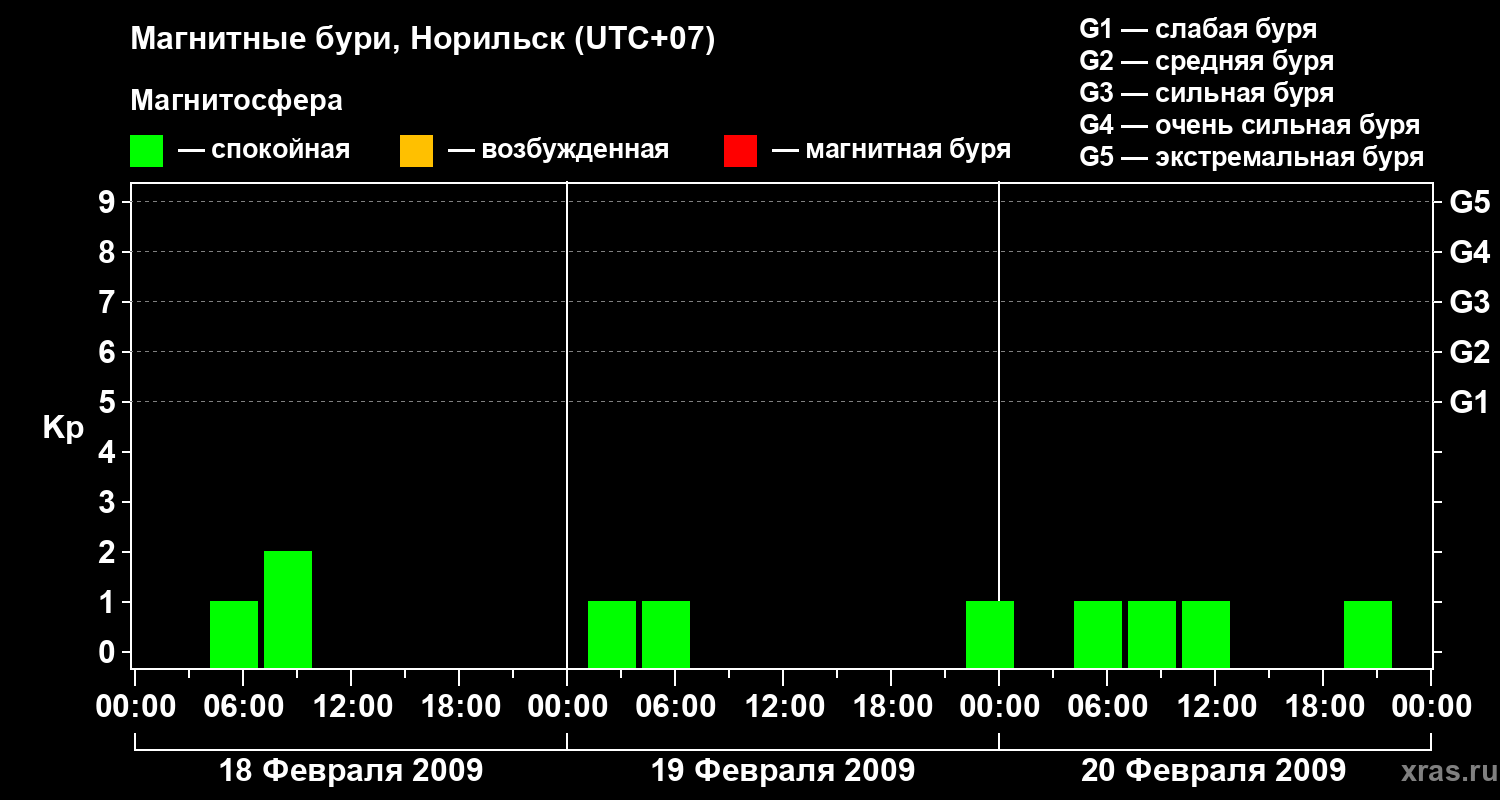Image resolution: width=1500 pixels, height=800 pixels.
Task: Click the Kp axis value 9
Action: 109,202
